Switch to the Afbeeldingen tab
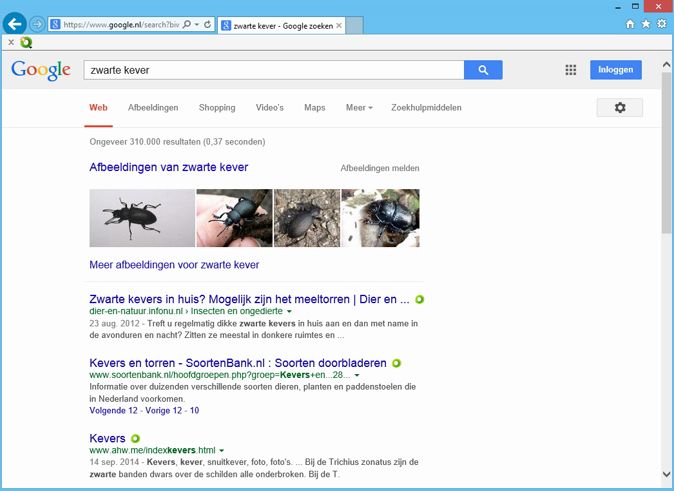The image size is (674, 491). pos(153,107)
